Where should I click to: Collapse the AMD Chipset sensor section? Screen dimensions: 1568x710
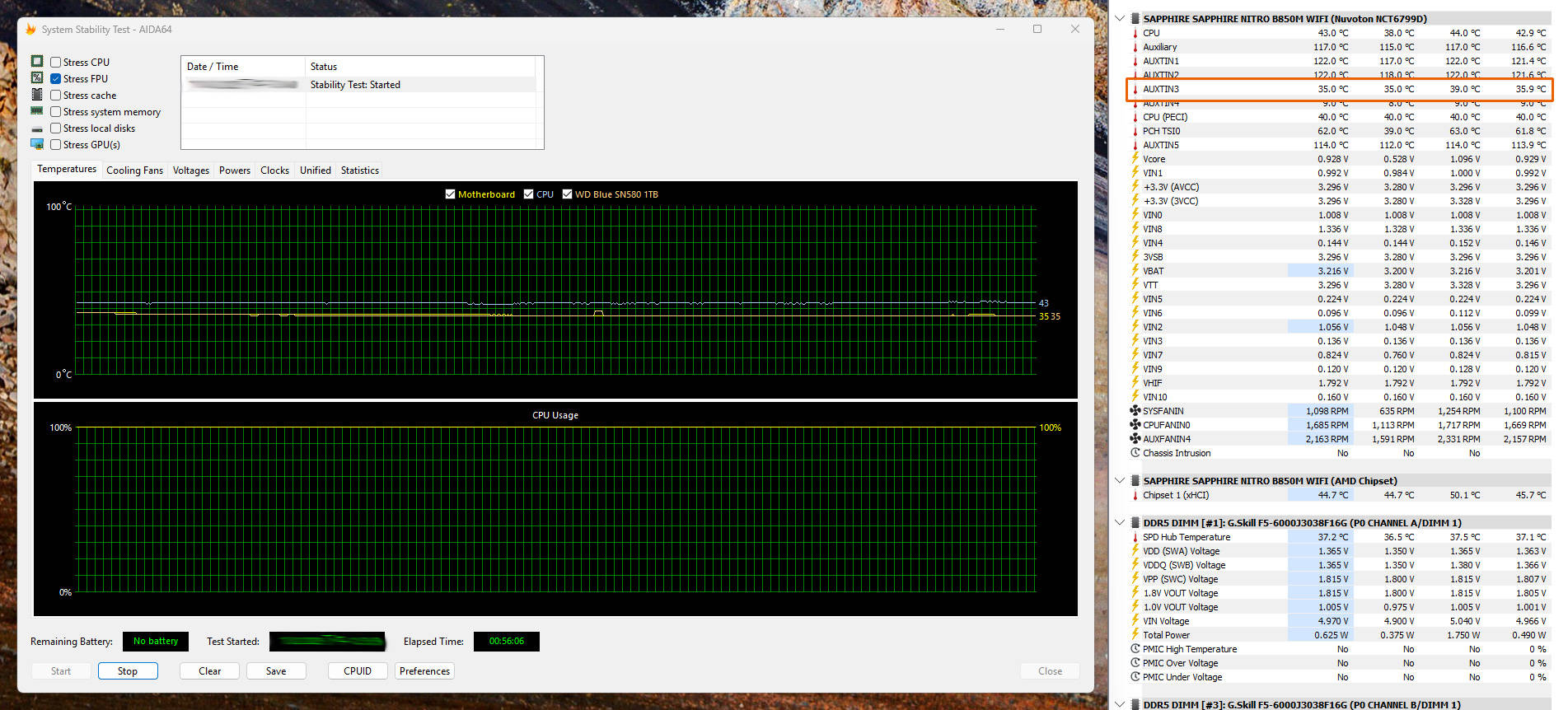tap(1119, 481)
